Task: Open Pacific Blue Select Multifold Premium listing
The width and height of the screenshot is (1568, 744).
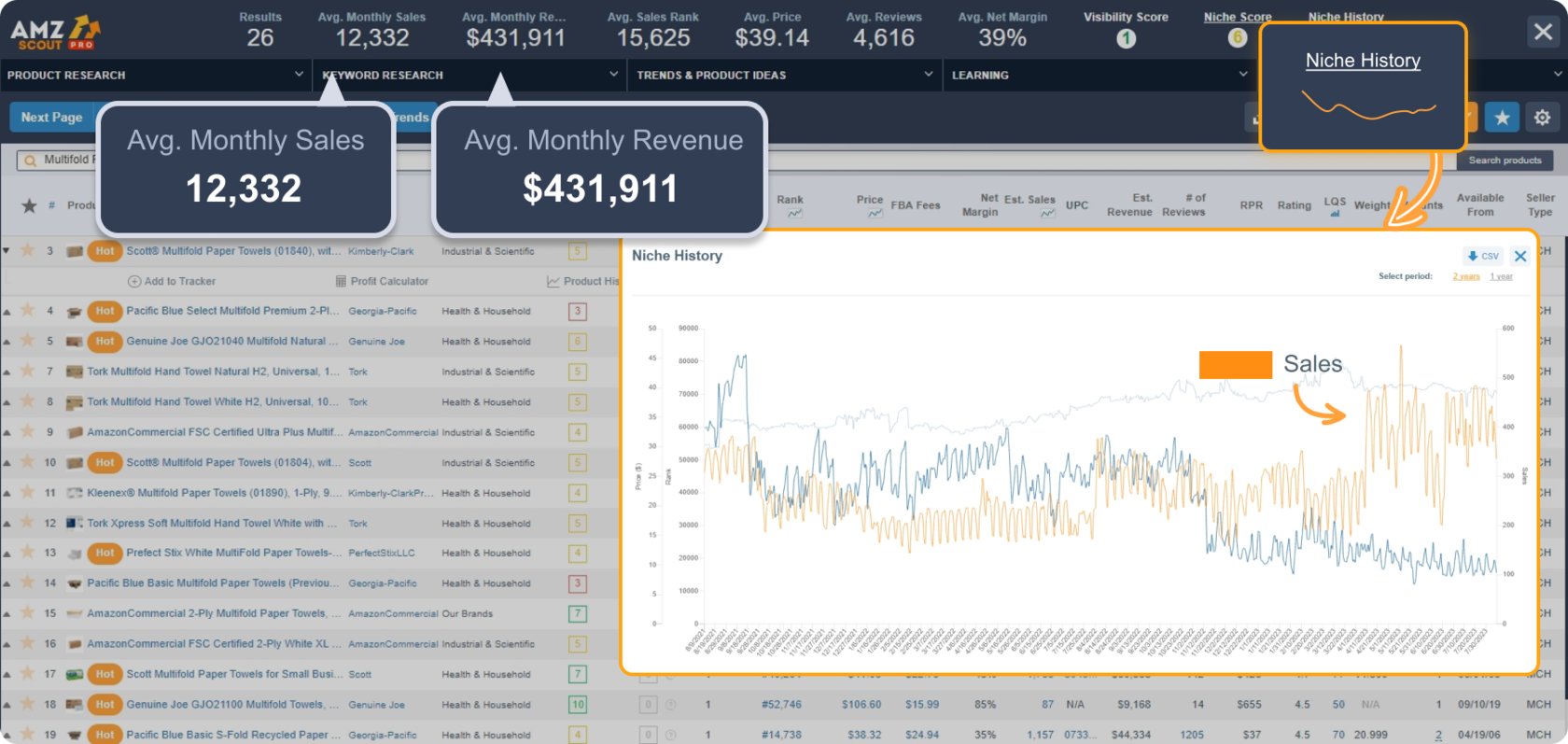Action: coord(232,311)
